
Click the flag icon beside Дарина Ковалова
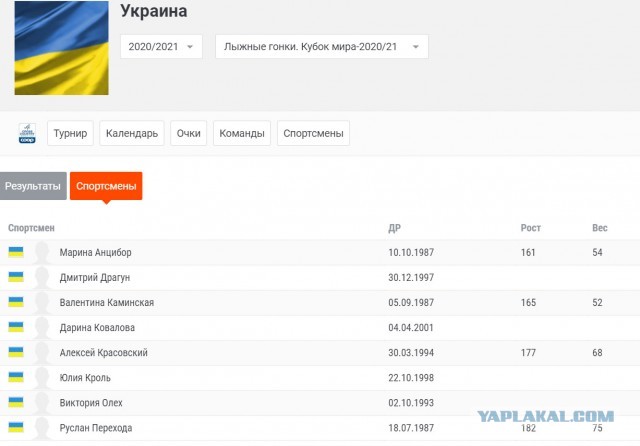point(16,327)
